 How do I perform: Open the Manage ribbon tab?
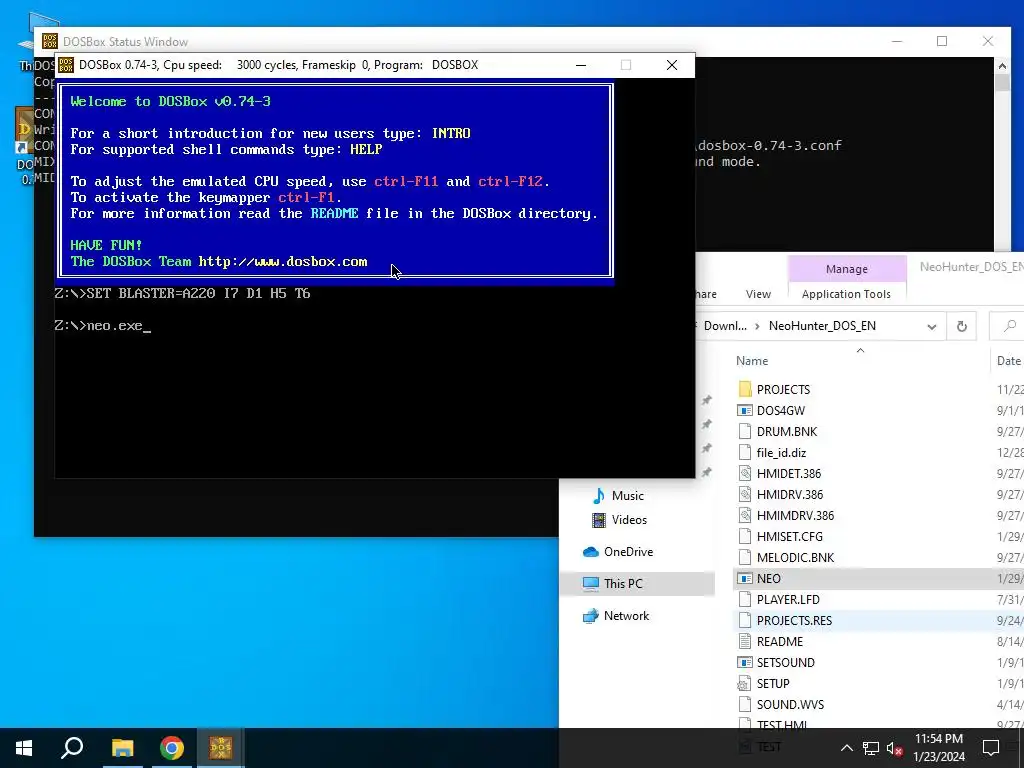tap(846, 269)
